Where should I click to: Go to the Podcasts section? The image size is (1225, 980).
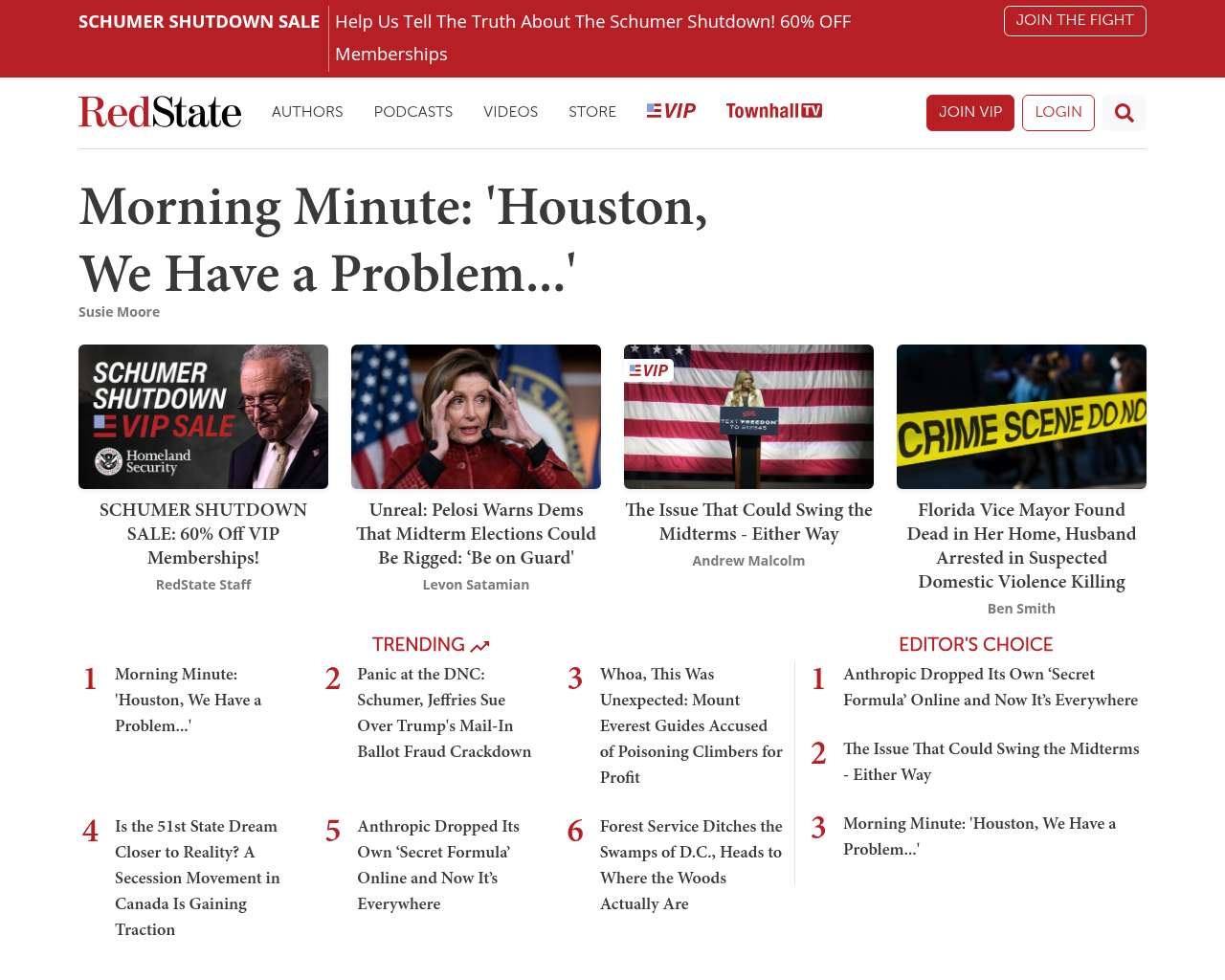[x=412, y=112]
